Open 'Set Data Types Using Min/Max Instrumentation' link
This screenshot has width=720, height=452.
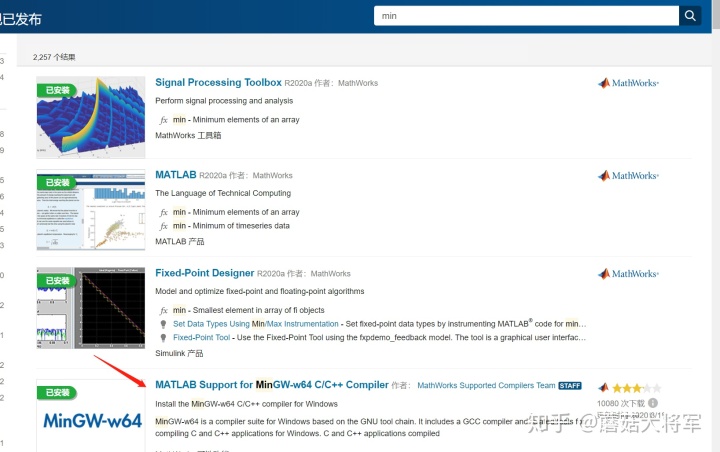255,324
